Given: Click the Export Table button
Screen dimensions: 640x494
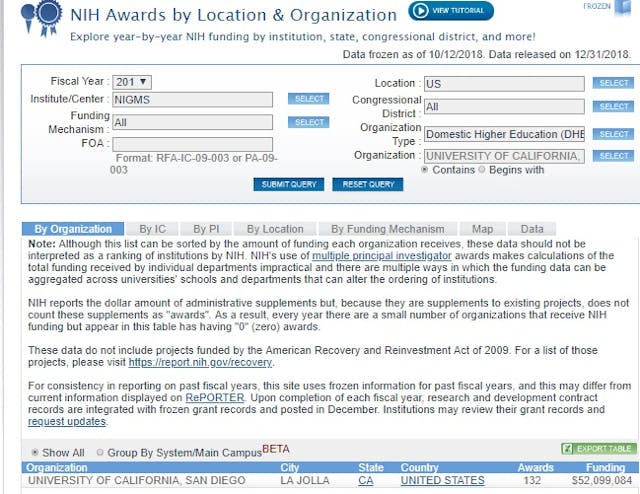Looking at the screenshot, I should (598, 449).
